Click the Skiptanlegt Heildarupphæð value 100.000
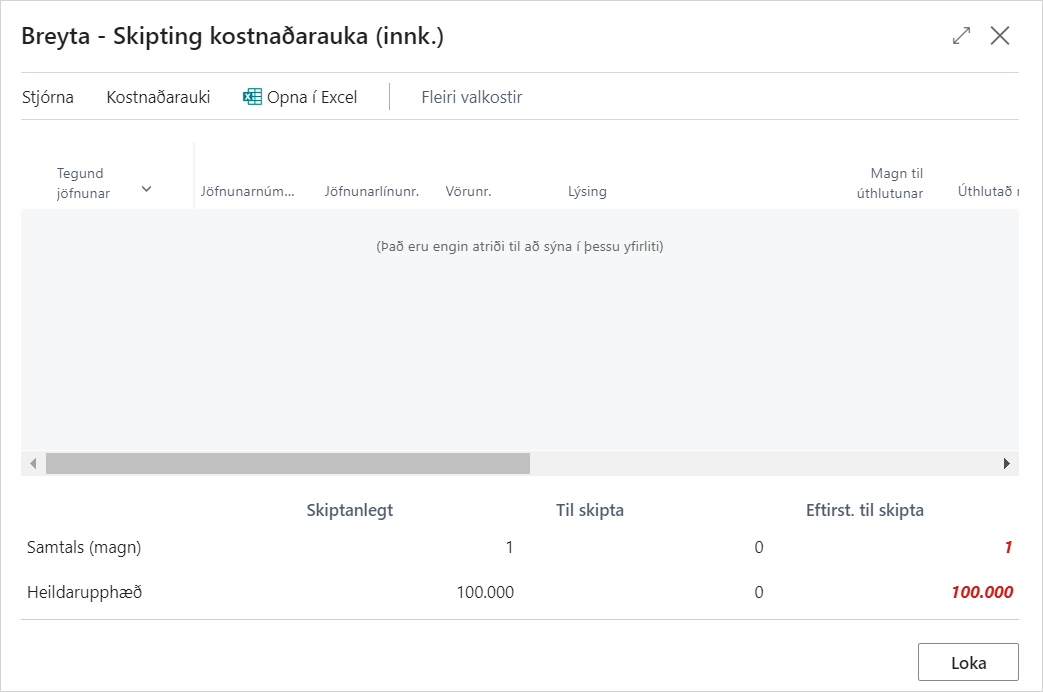The image size is (1043, 692). [485, 592]
